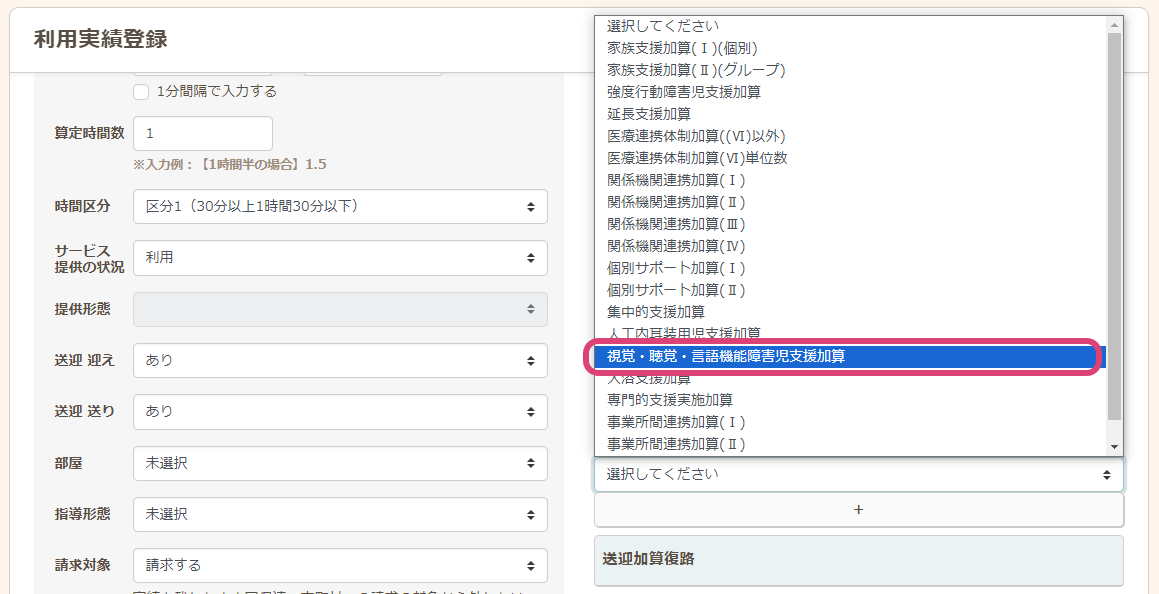Expand the 部屋 selector
The image size is (1159, 594).
[x=340, y=463]
